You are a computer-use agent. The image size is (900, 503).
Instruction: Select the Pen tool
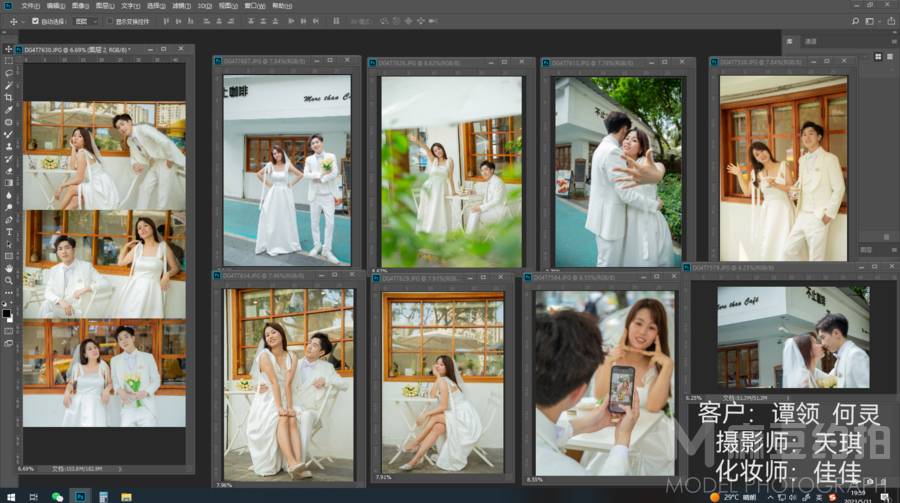coord(9,219)
